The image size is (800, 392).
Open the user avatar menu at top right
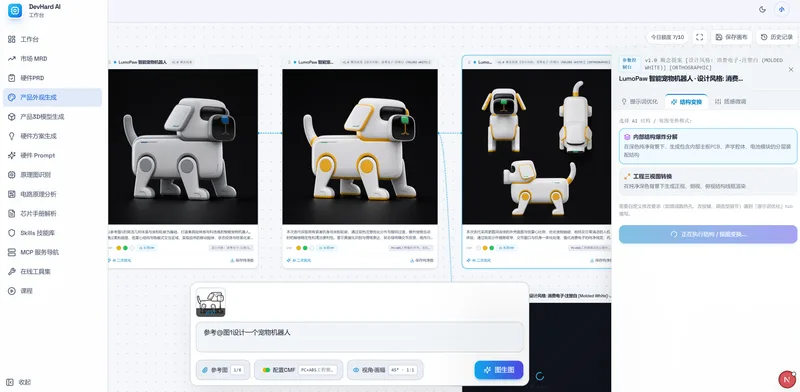tap(782, 9)
